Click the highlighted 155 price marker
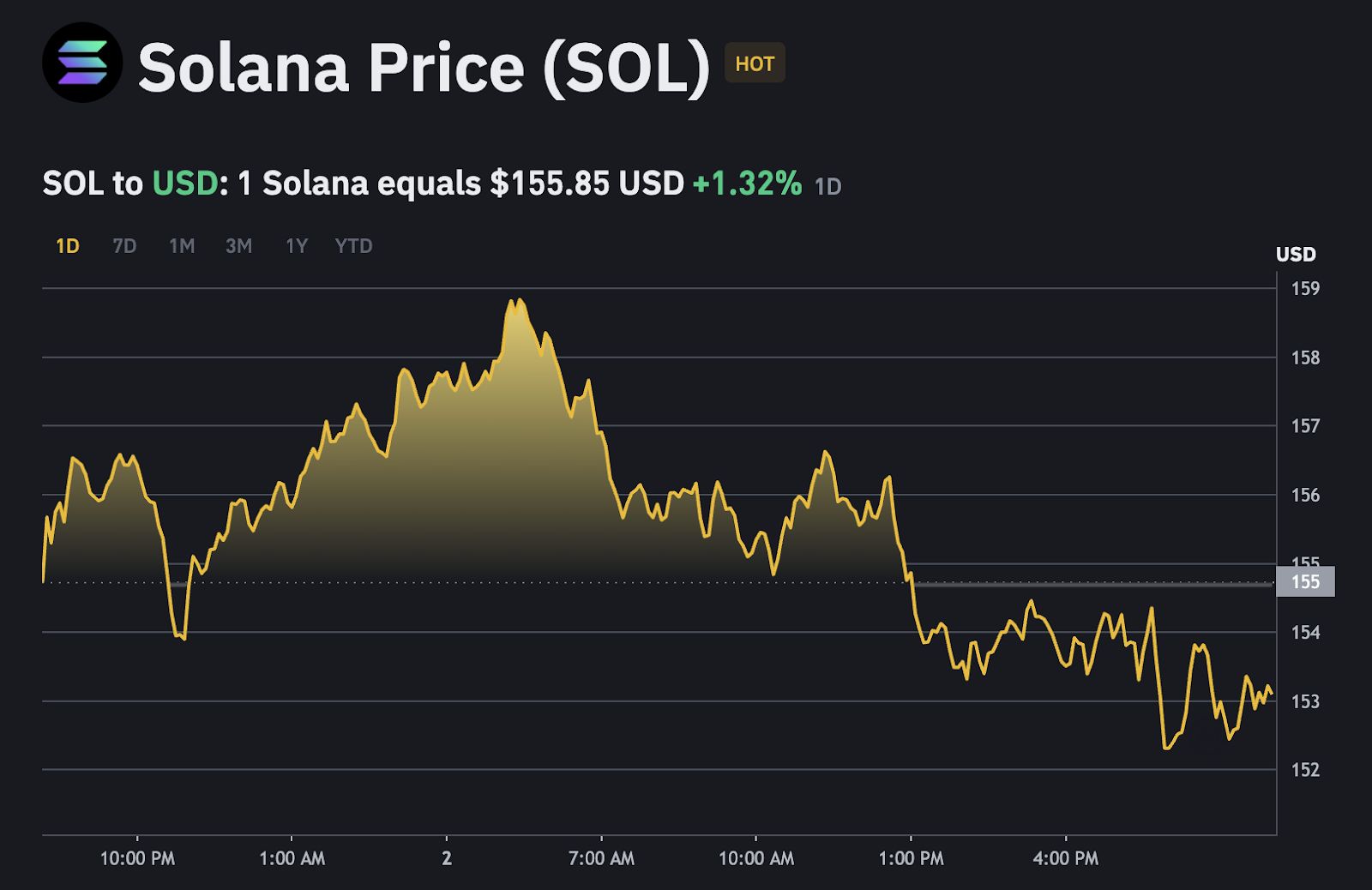Image resolution: width=1372 pixels, height=890 pixels. tap(1305, 582)
